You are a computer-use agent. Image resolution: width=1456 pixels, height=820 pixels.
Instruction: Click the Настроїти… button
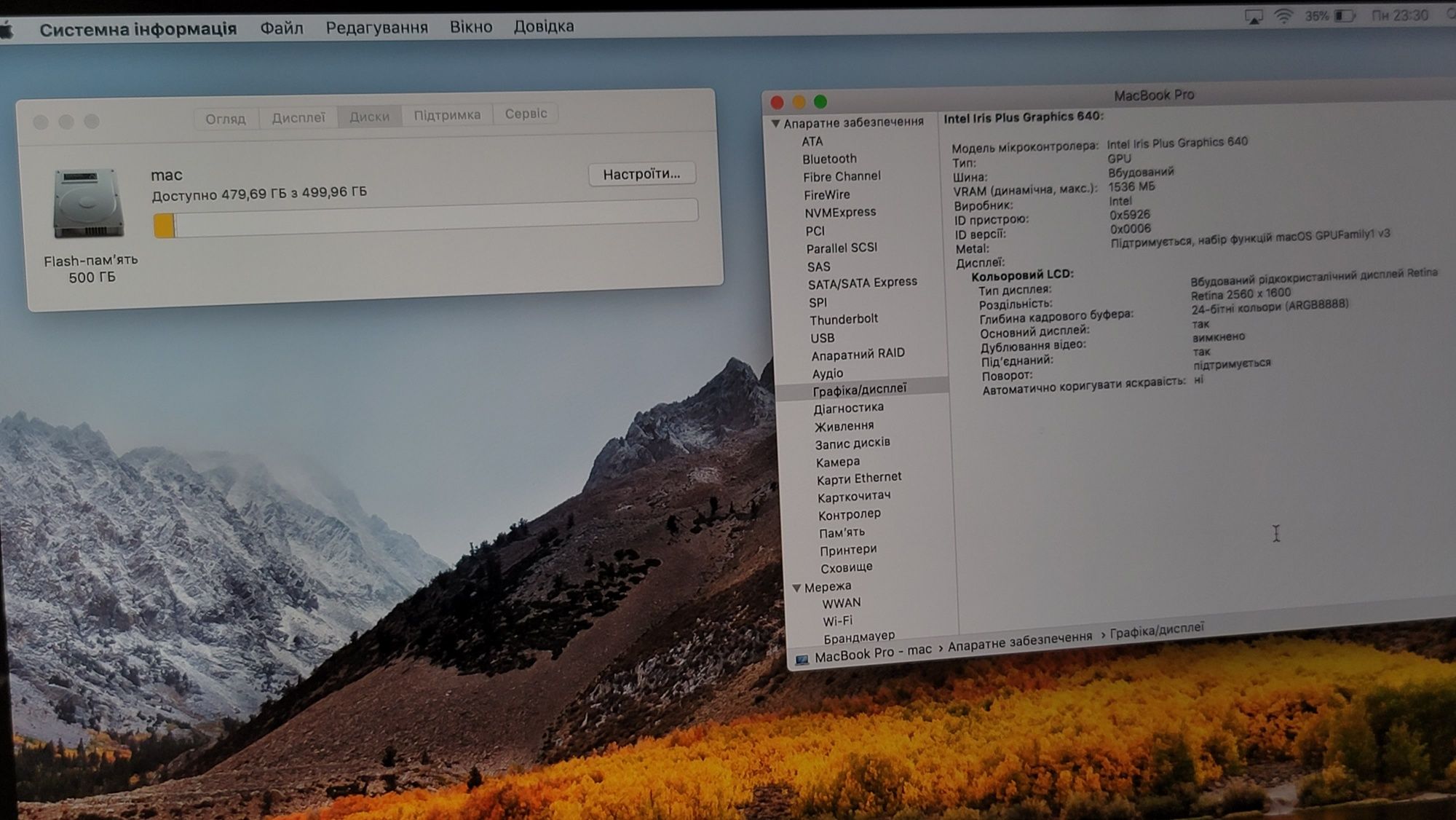(641, 174)
